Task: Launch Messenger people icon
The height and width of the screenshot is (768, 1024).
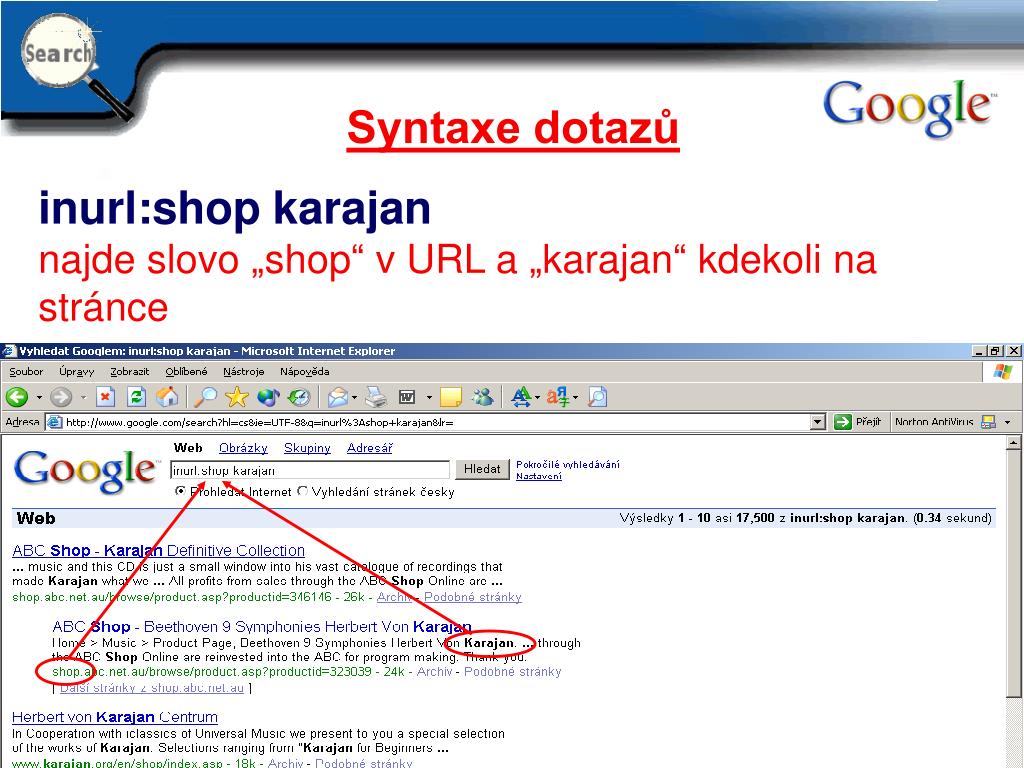Action: tap(483, 397)
